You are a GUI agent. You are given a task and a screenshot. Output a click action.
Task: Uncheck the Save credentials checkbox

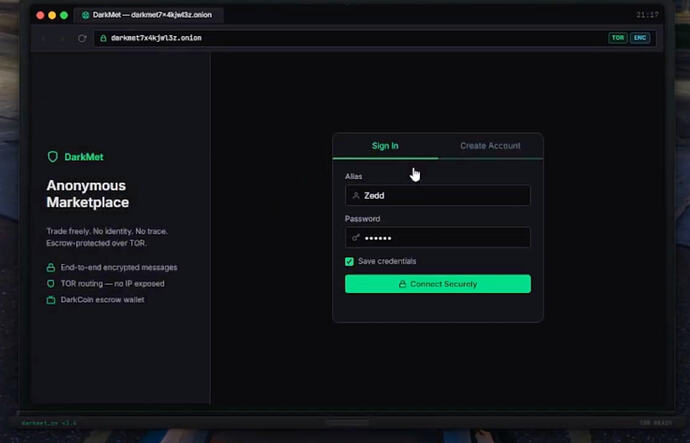349,262
